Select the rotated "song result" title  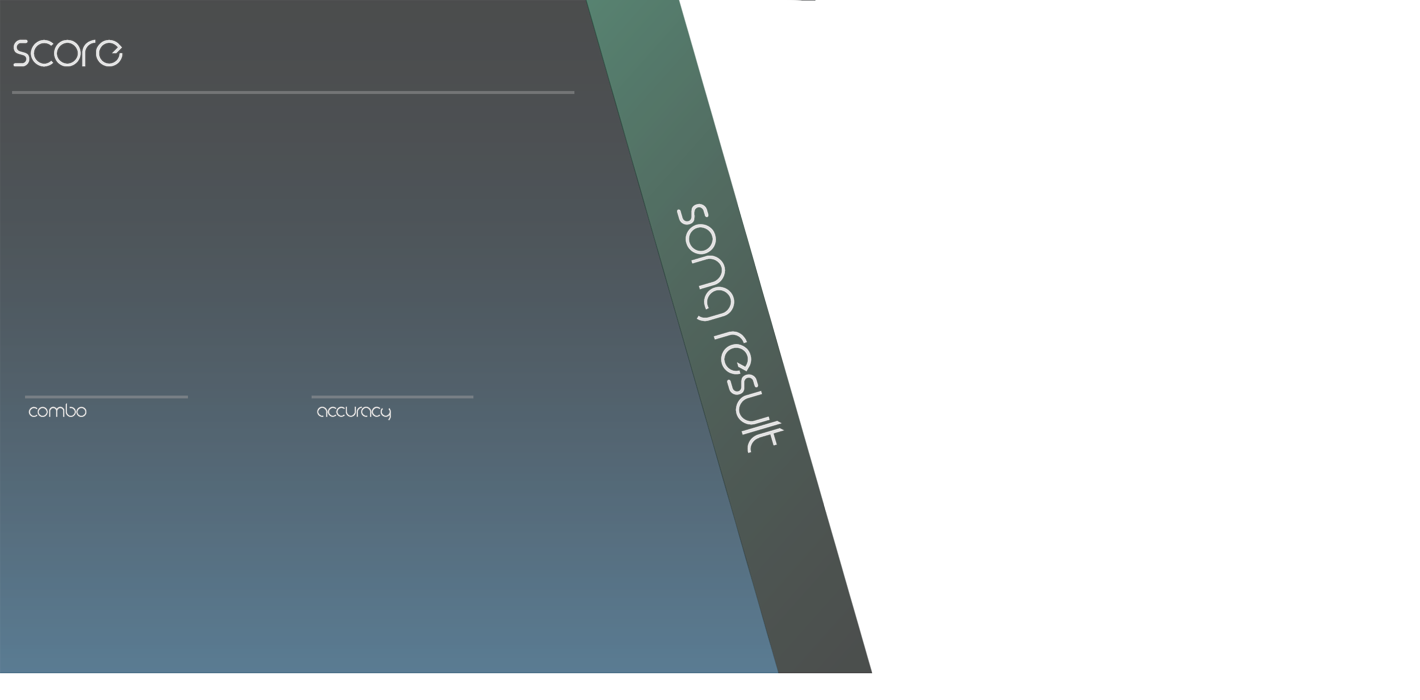click(728, 327)
